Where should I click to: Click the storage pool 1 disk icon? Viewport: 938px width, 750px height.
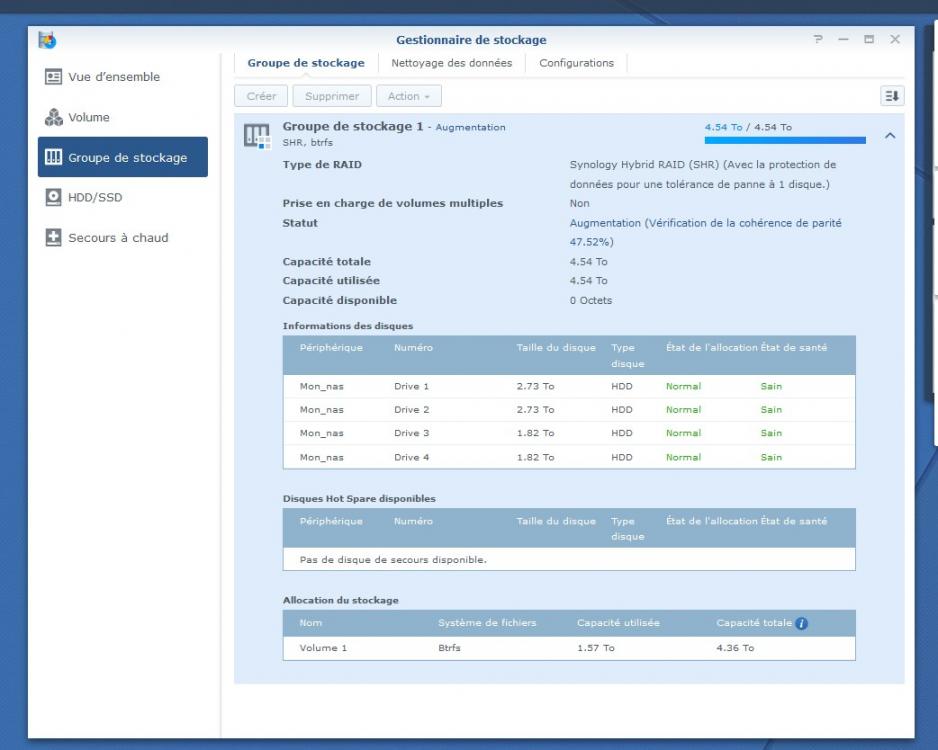pyautogui.click(x=257, y=136)
